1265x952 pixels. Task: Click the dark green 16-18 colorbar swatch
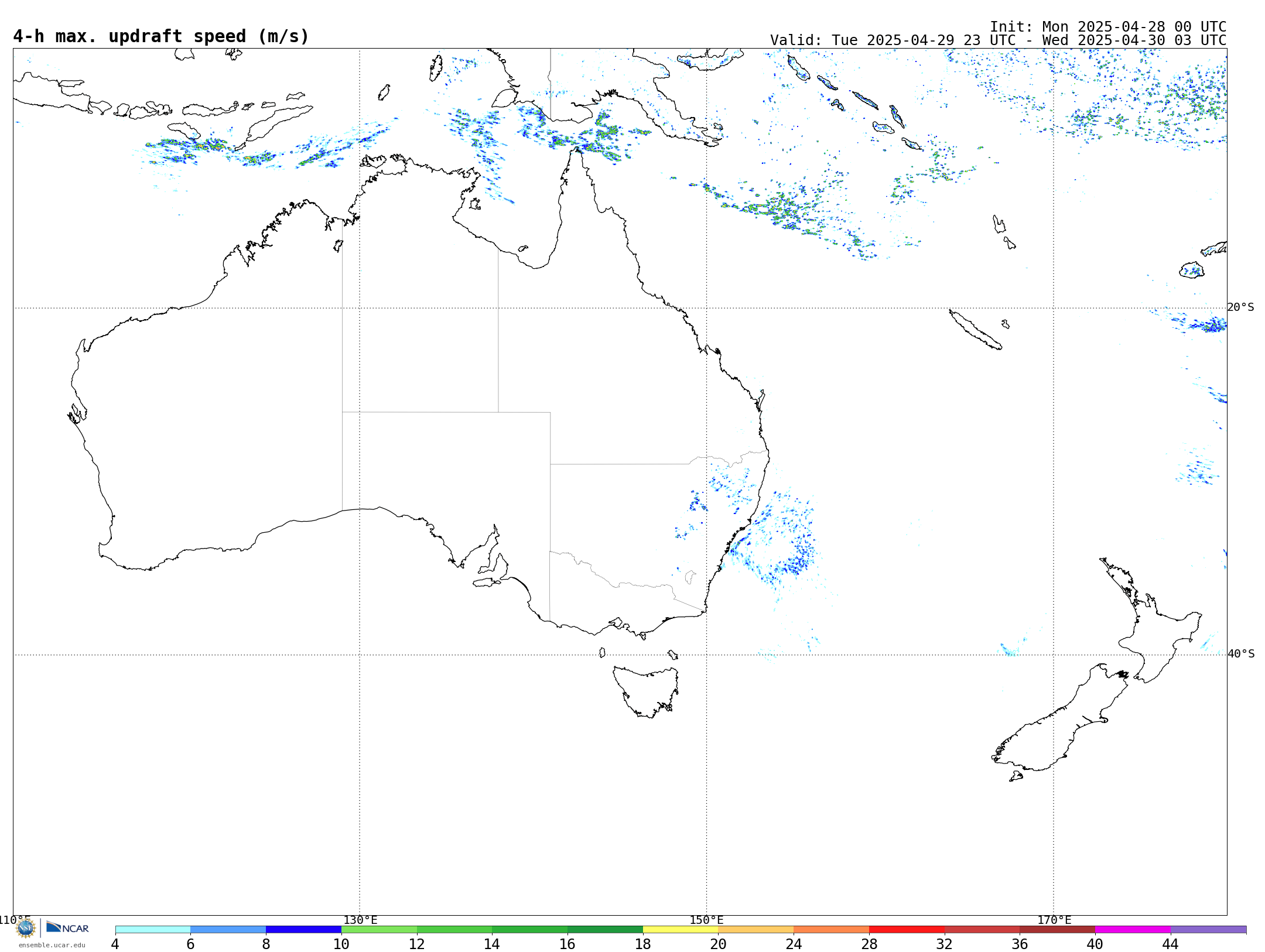coord(605,930)
